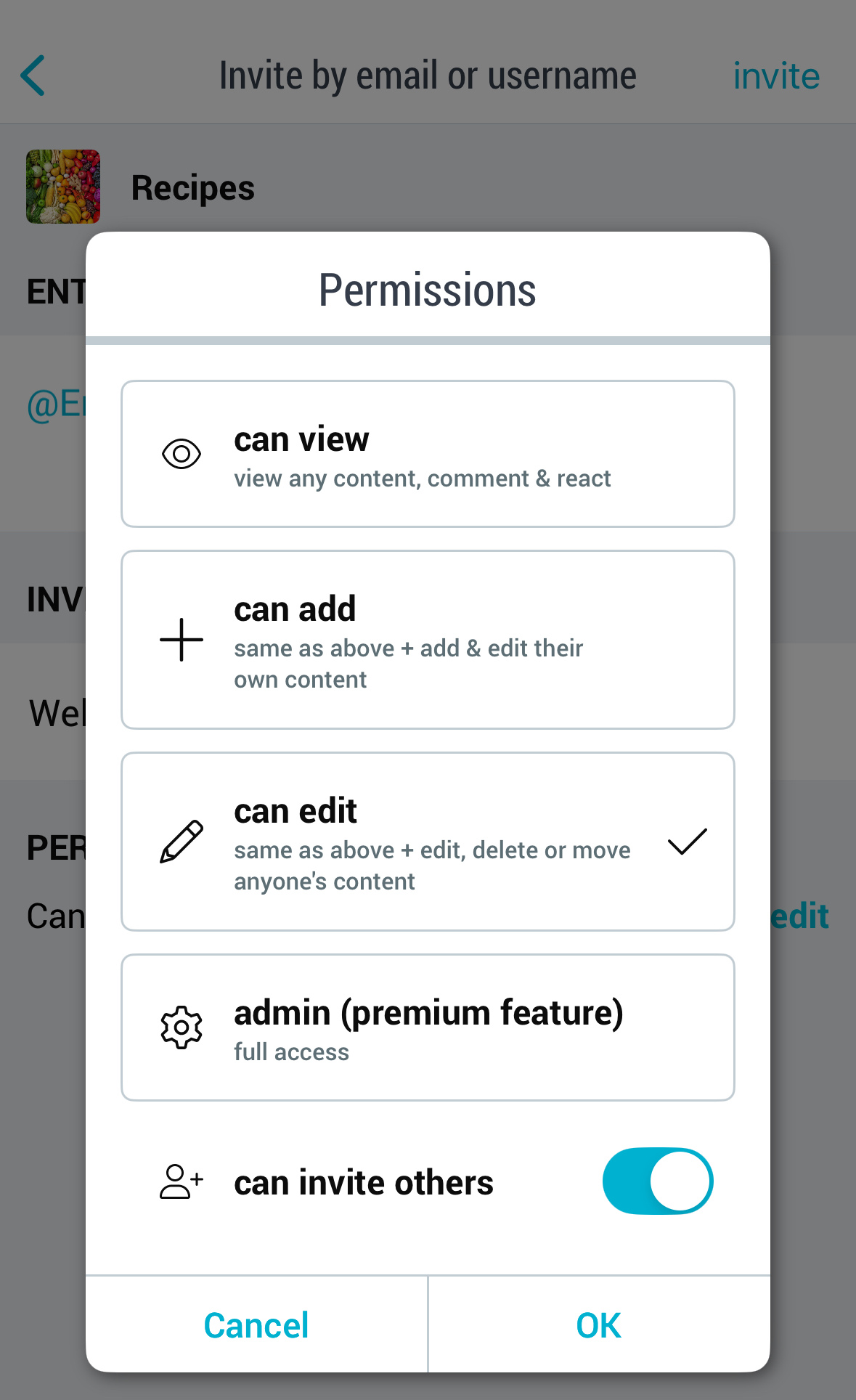
Task: Click the can invite others label
Action: (x=363, y=1183)
